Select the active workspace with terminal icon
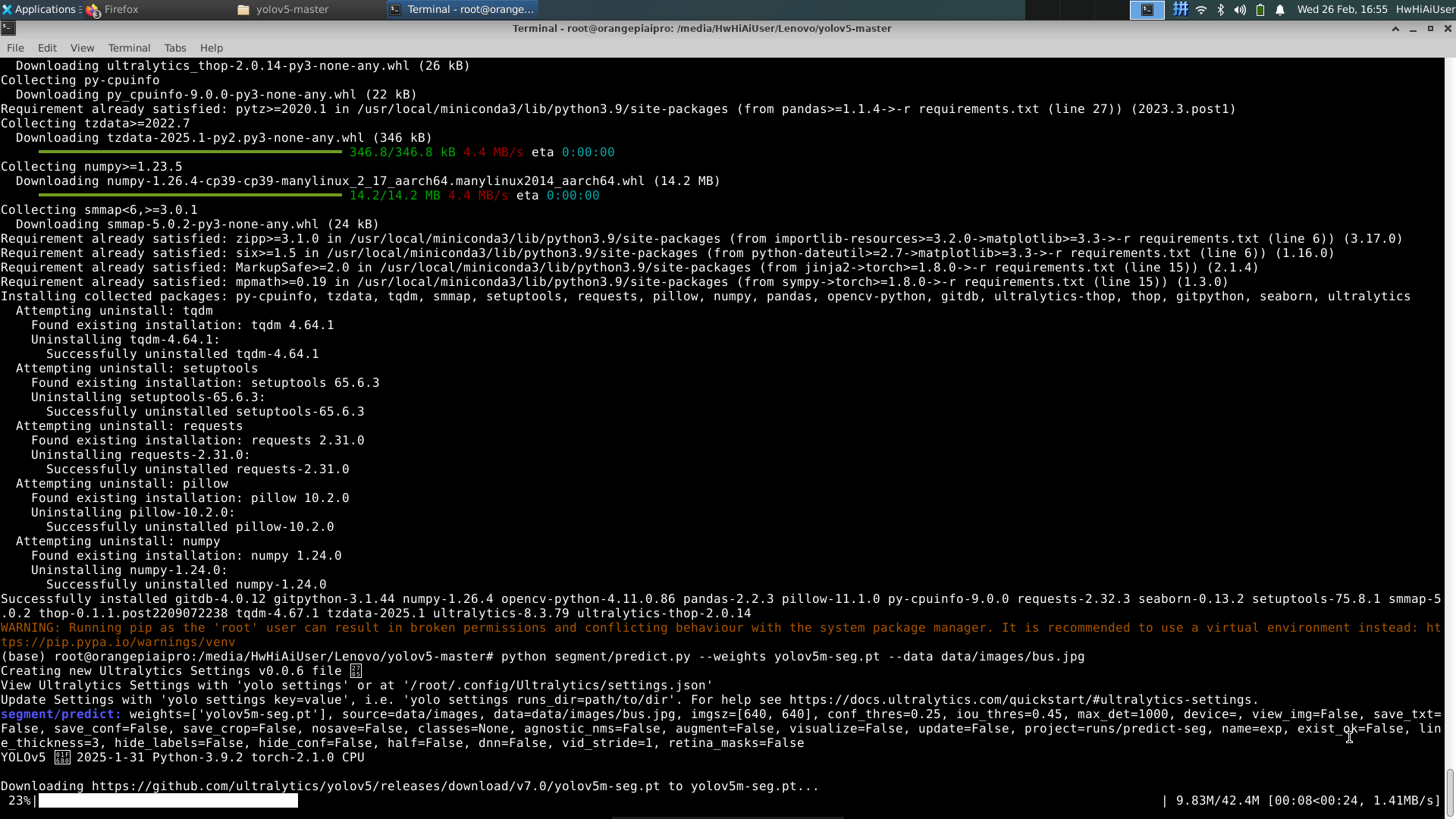This screenshot has width=1456, height=819. (x=1147, y=10)
